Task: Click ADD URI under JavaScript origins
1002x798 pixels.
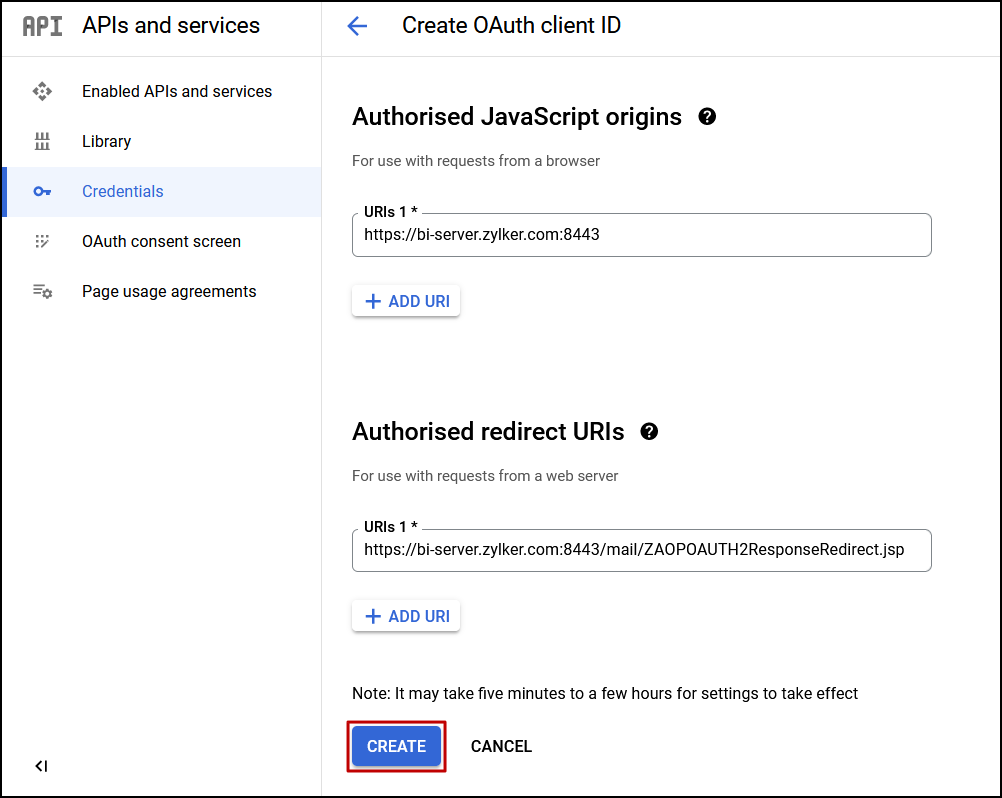Action: tap(405, 300)
